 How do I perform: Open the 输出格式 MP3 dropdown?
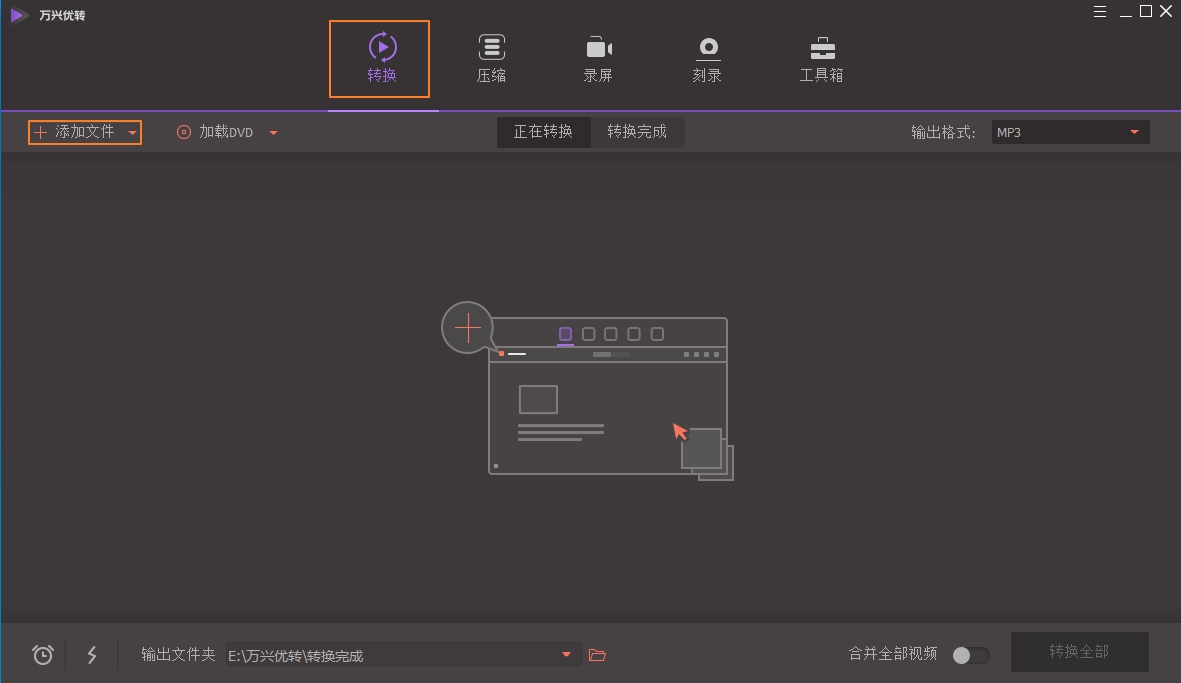[x=1068, y=131]
